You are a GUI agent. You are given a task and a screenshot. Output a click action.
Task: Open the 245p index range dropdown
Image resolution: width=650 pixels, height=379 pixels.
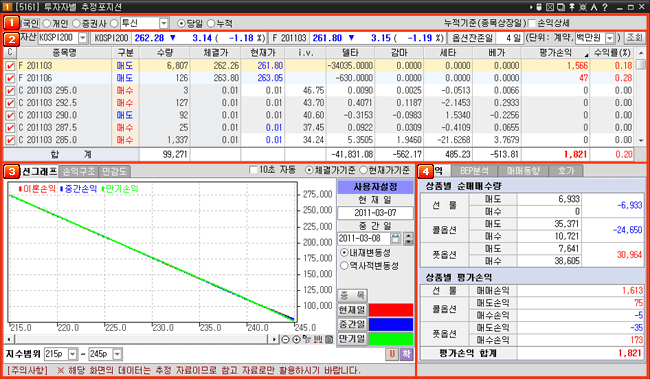pyautogui.click(x=117, y=354)
